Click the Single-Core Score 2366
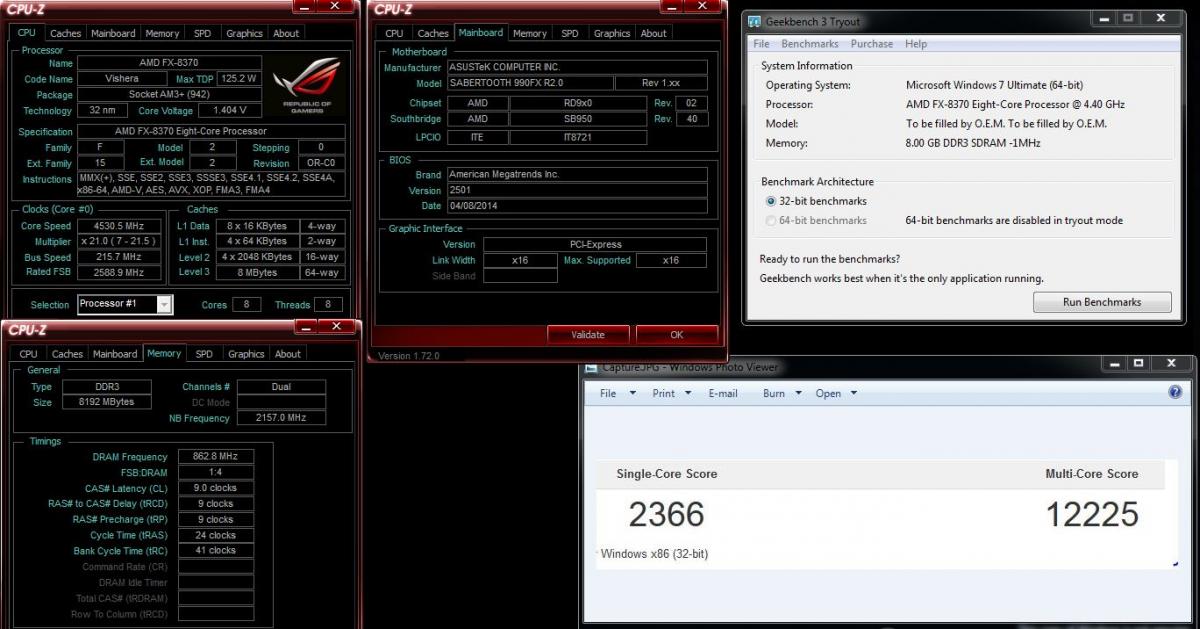Screen dimensions: 1200x629 (666, 515)
